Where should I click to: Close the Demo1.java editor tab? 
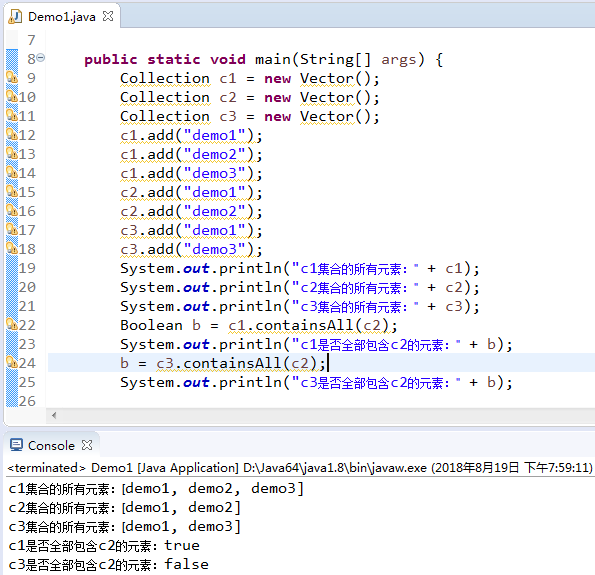point(108,16)
